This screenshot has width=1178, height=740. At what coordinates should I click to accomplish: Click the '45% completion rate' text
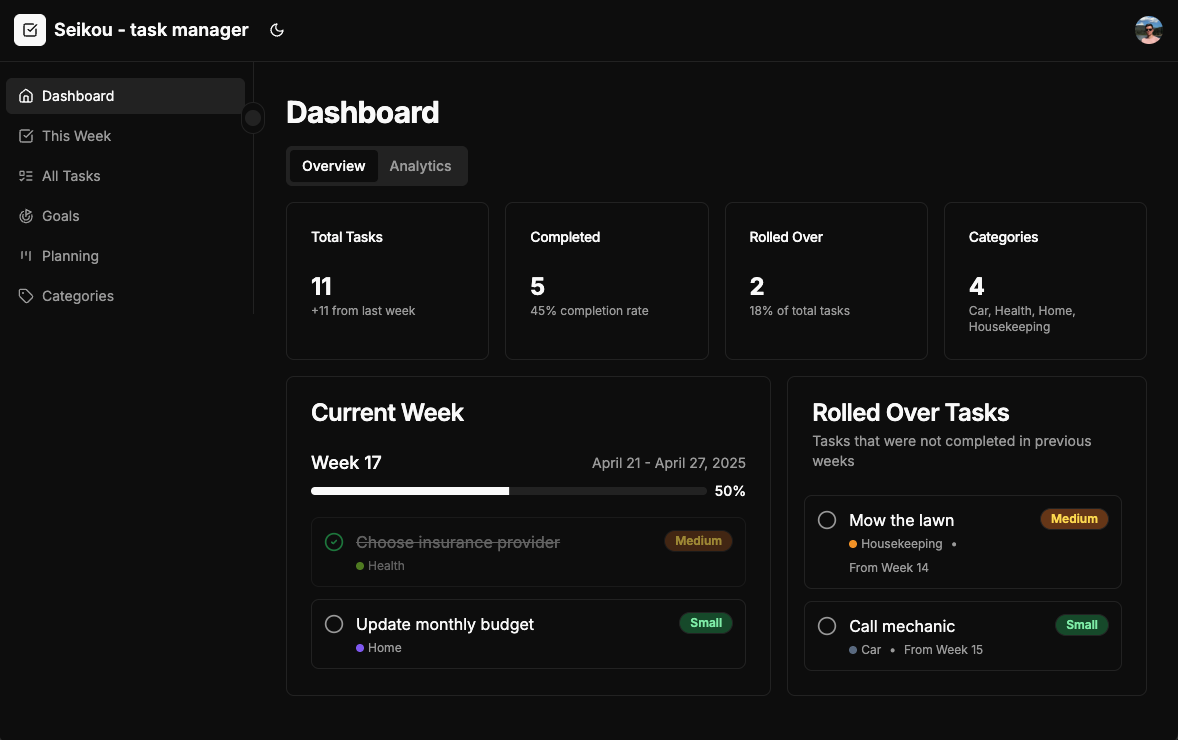(x=589, y=311)
